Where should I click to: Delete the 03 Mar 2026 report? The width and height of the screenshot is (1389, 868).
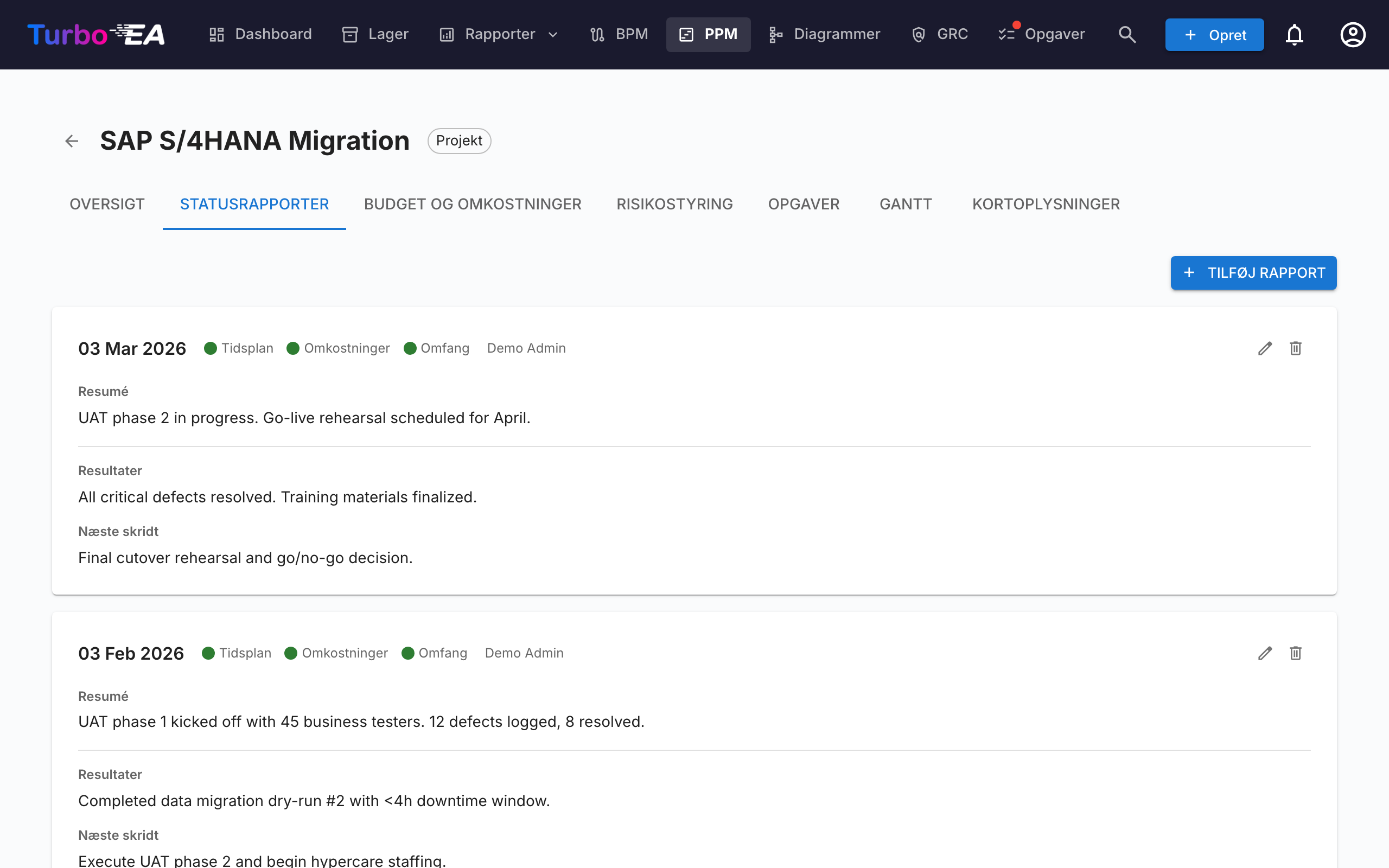coord(1296,348)
